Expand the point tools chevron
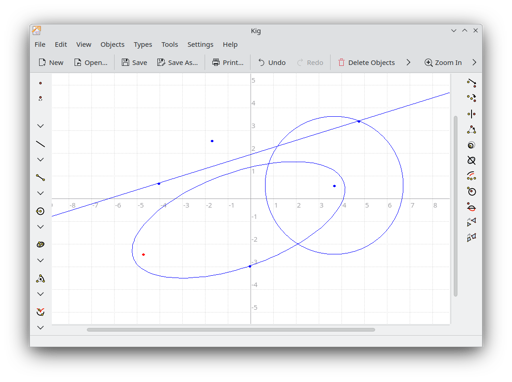 [40, 126]
